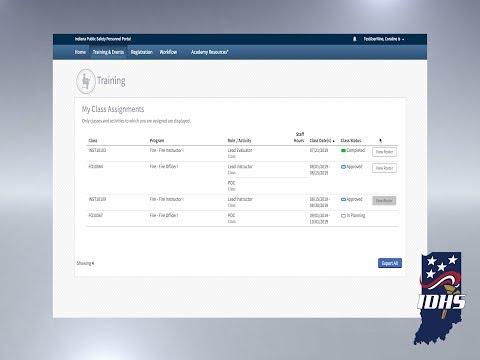Open the Workflow menu

point(168,52)
